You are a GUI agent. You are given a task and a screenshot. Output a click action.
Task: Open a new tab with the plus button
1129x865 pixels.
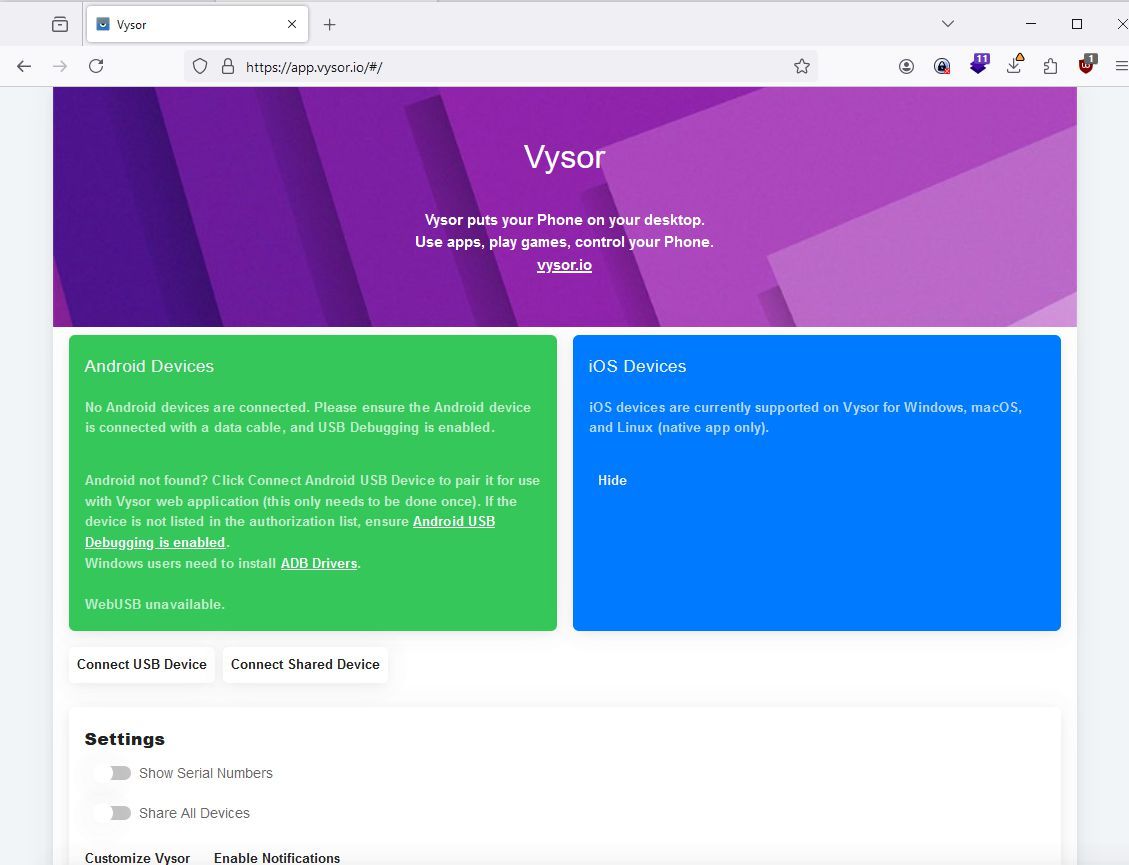pyautogui.click(x=329, y=24)
